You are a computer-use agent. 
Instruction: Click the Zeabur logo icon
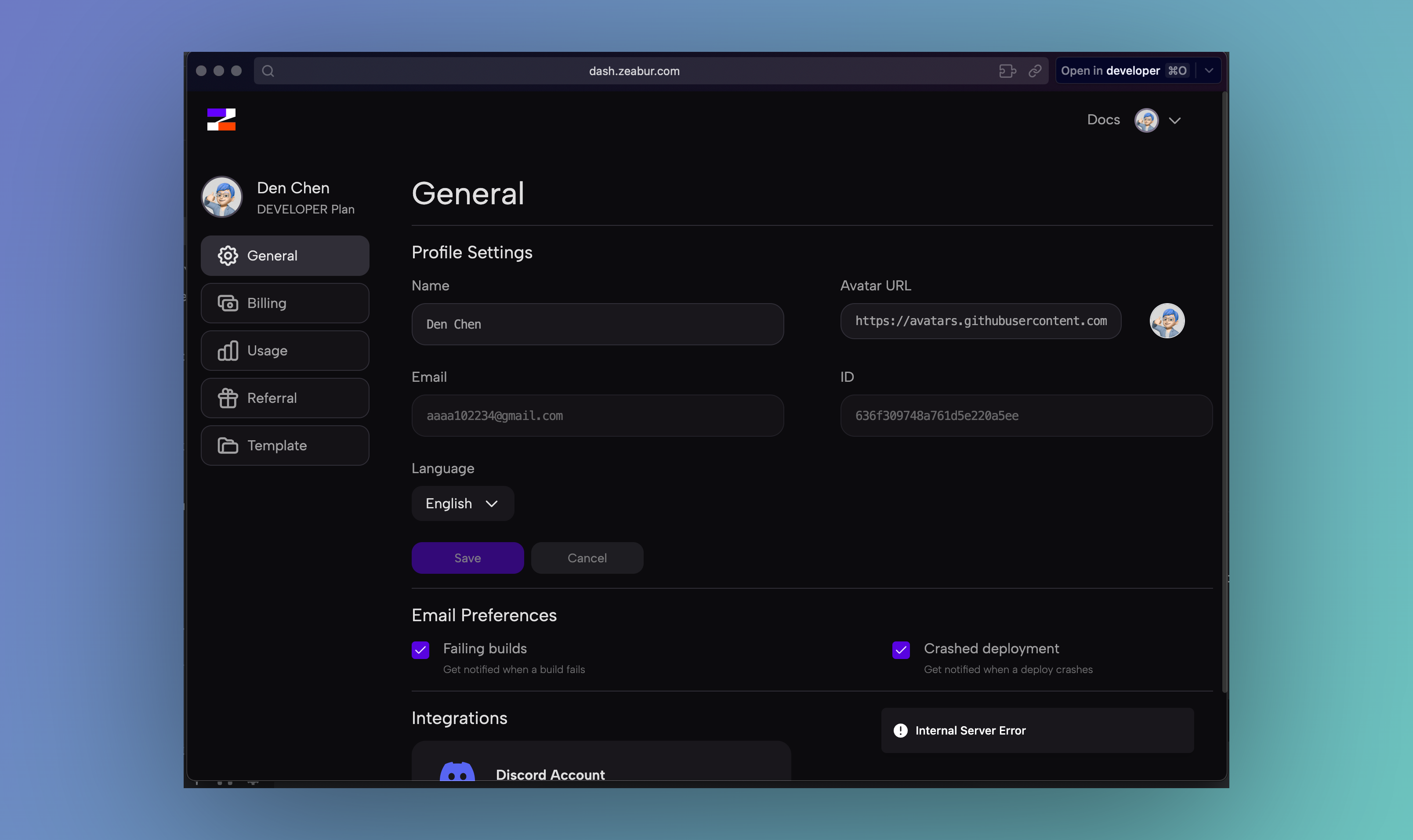coord(221,119)
